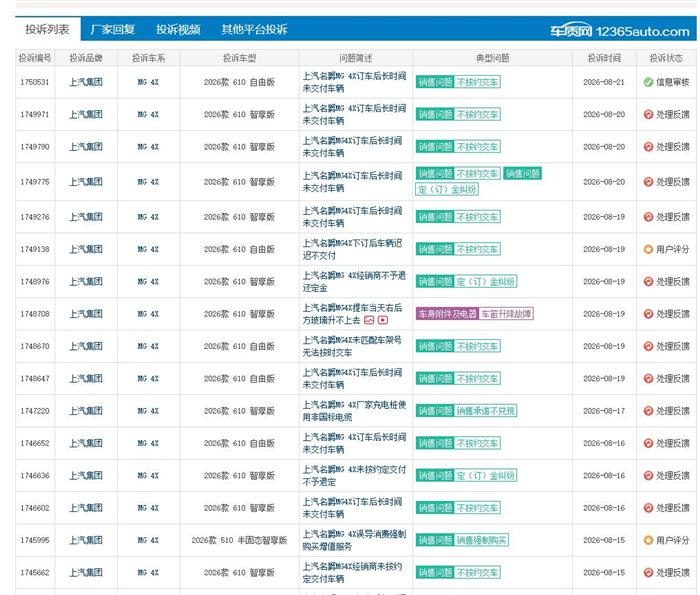The image size is (700, 595).
Task: Open the 投诉列表 tab
Action: click(x=47, y=29)
